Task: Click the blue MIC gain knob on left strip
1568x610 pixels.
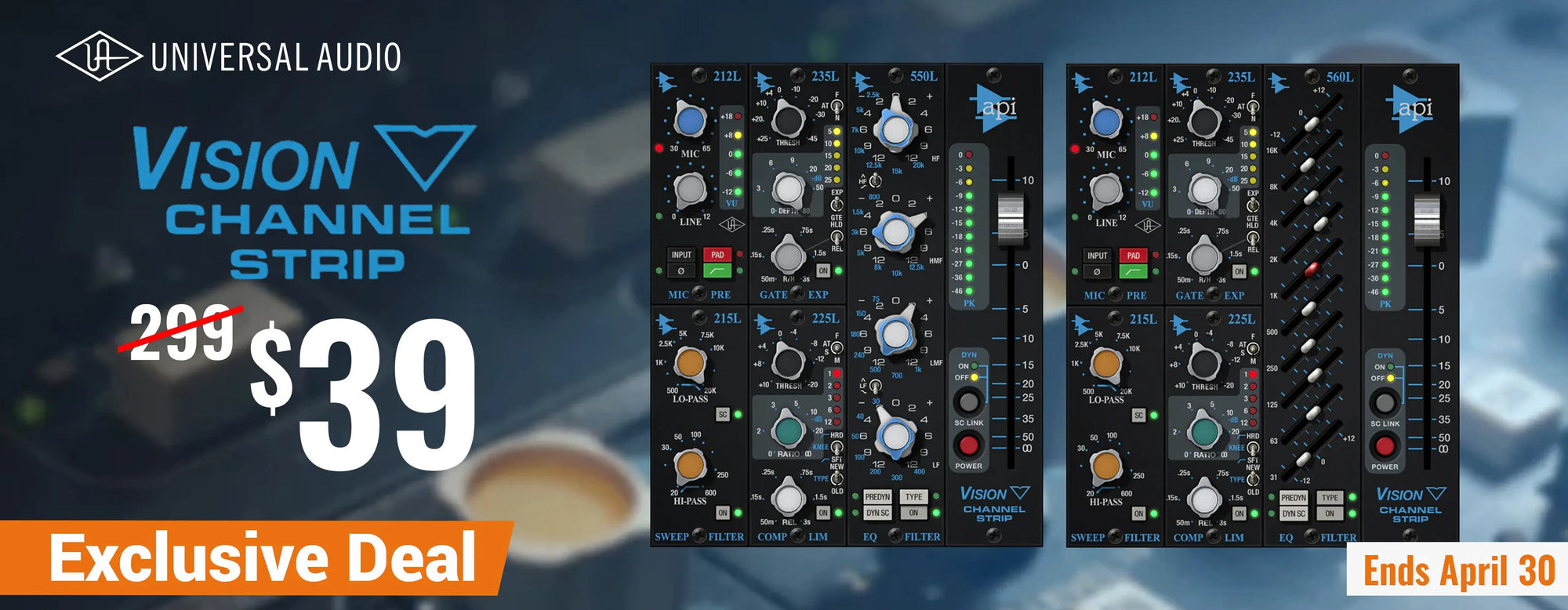Action: pyautogui.click(x=688, y=122)
